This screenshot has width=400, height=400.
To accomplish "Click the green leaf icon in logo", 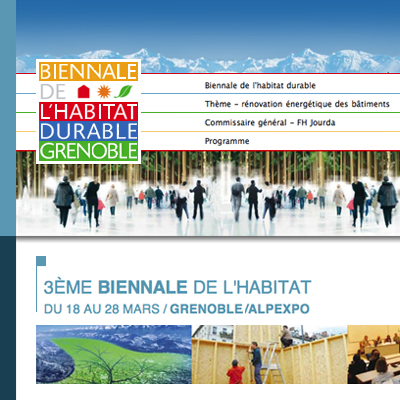I will coord(123,91).
